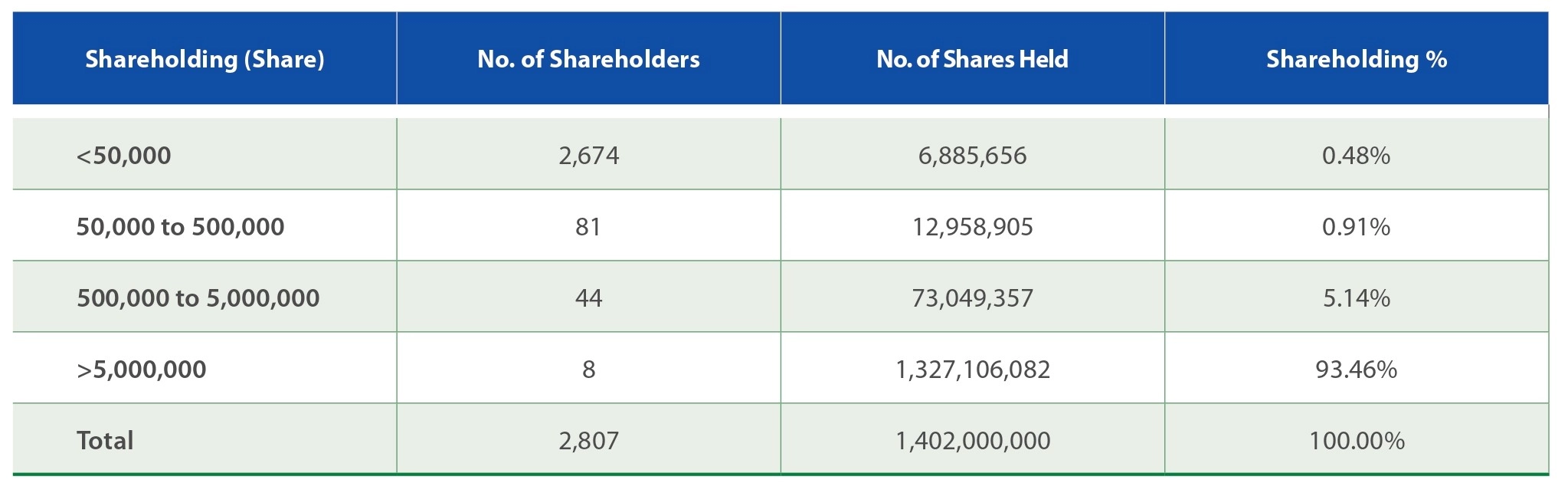Click the No. of Shareholders header
This screenshot has height=493, width=1568.
(x=588, y=59)
